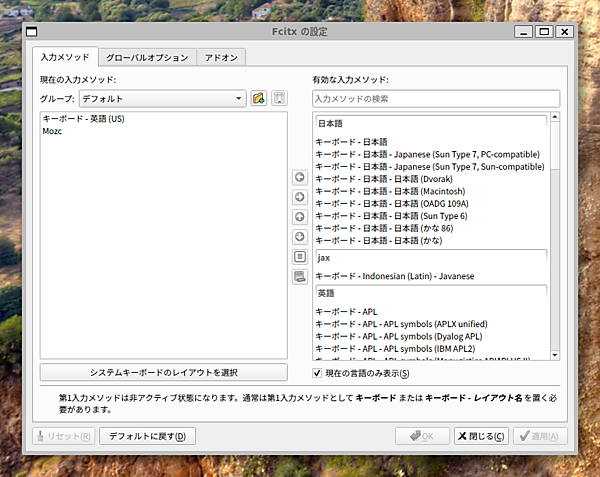Click the keyboard layout icon button

tap(299, 277)
